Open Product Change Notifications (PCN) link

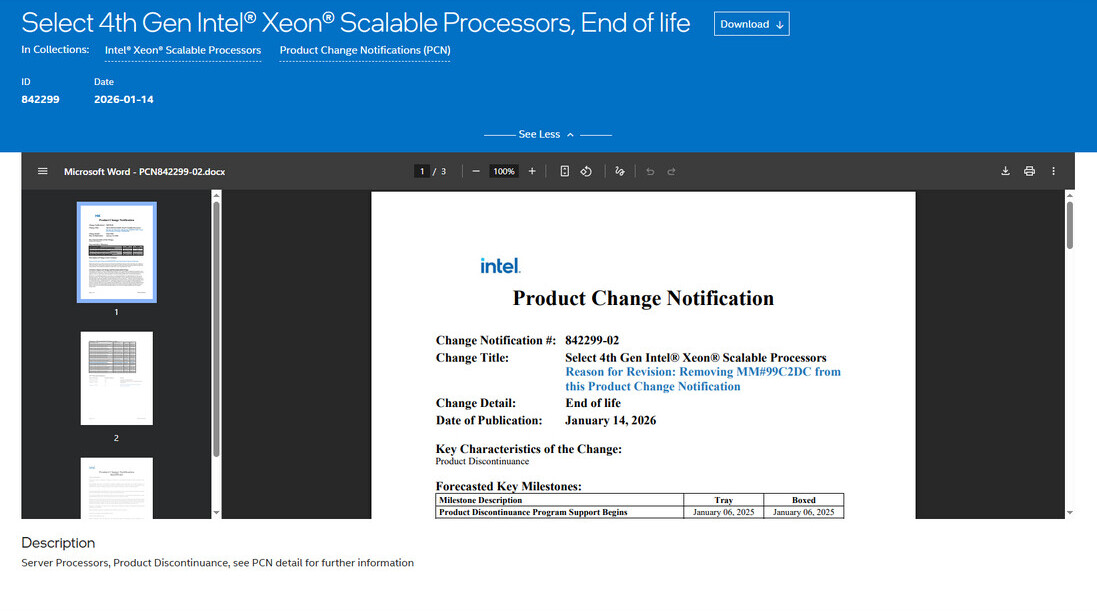[x=364, y=50]
